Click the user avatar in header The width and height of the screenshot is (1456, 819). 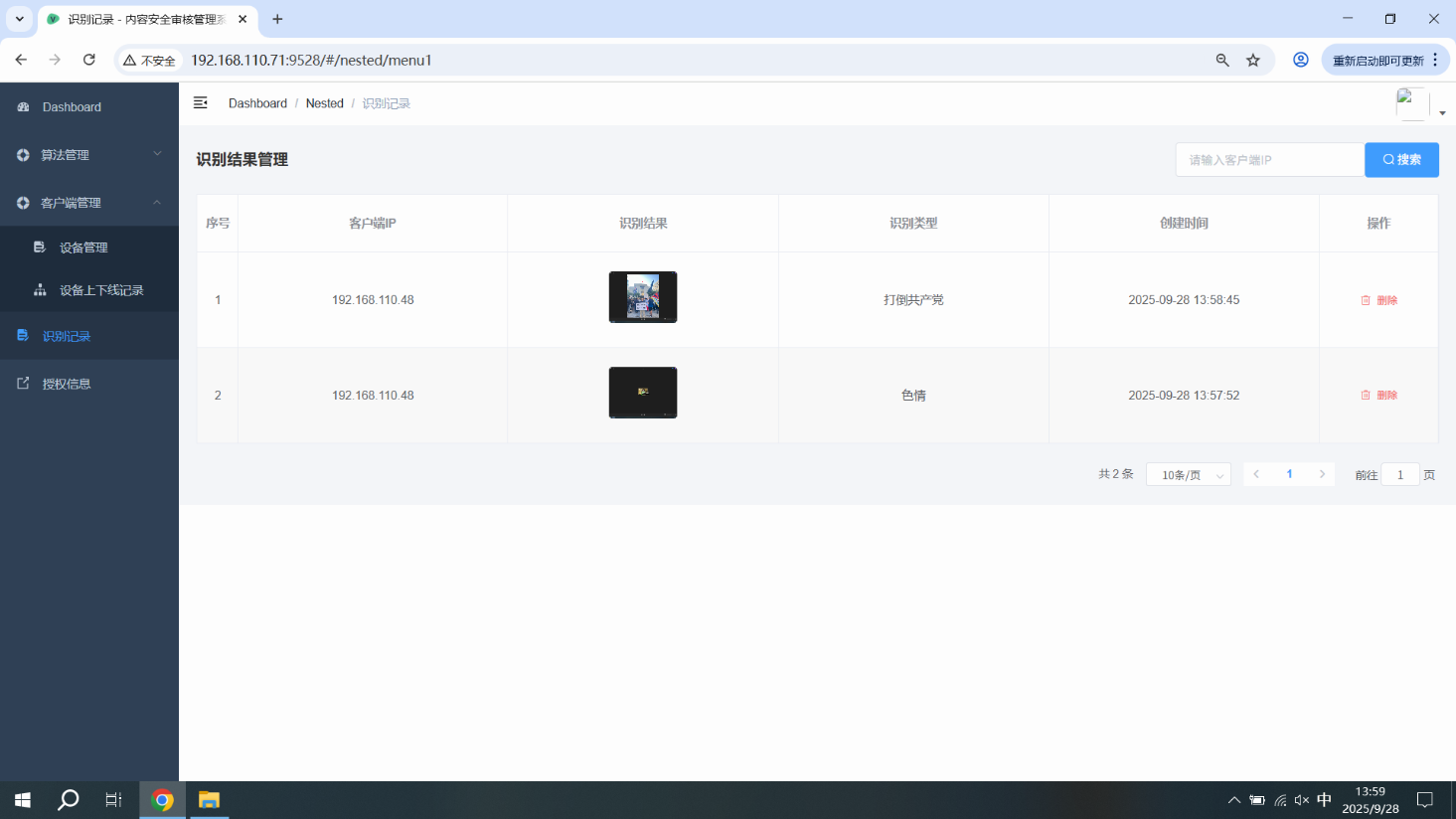click(x=1412, y=103)
